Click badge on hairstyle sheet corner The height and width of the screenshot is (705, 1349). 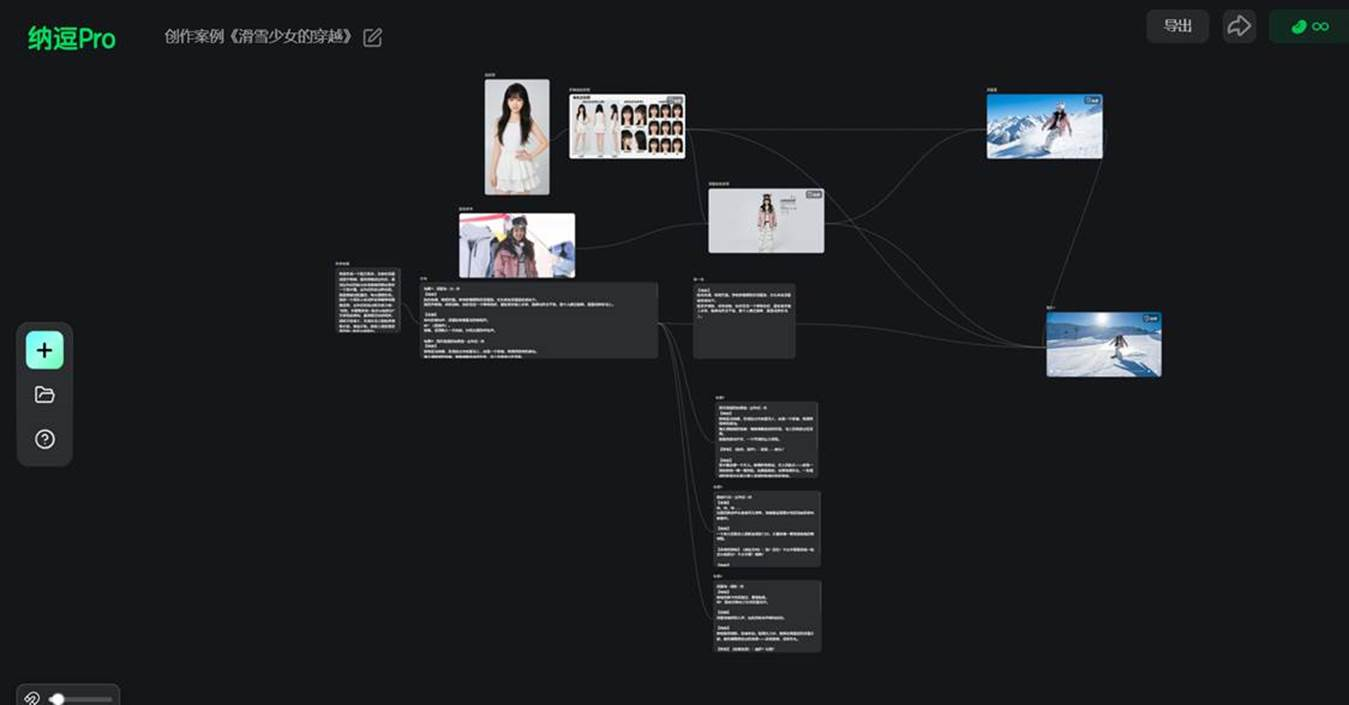point(674,101)
